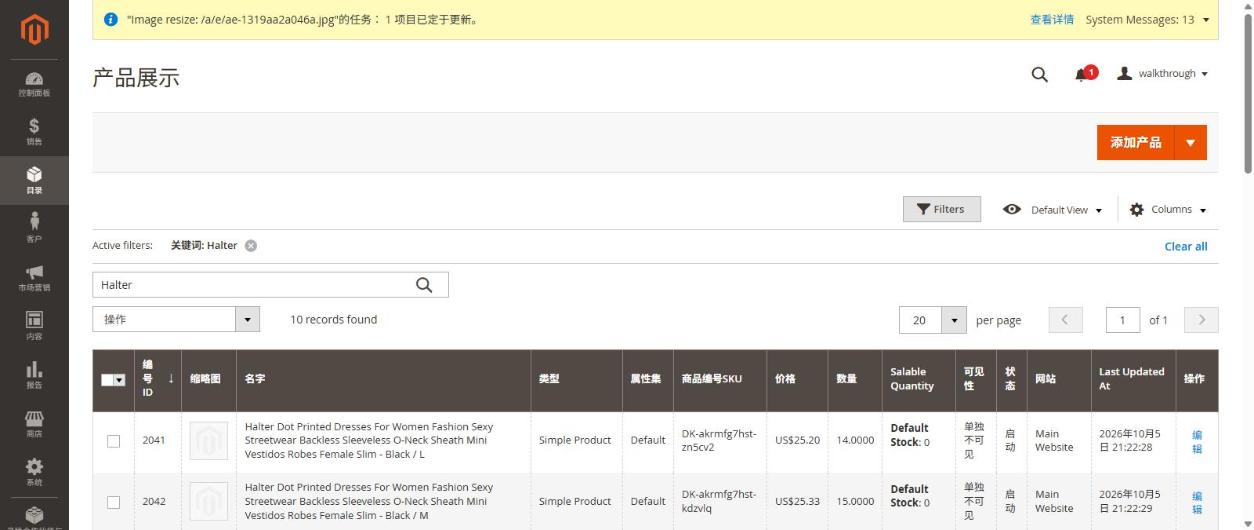The image size is (1254, 530).
Task: Sort by the 名字 column header
Action: click(x=383, y=380)
